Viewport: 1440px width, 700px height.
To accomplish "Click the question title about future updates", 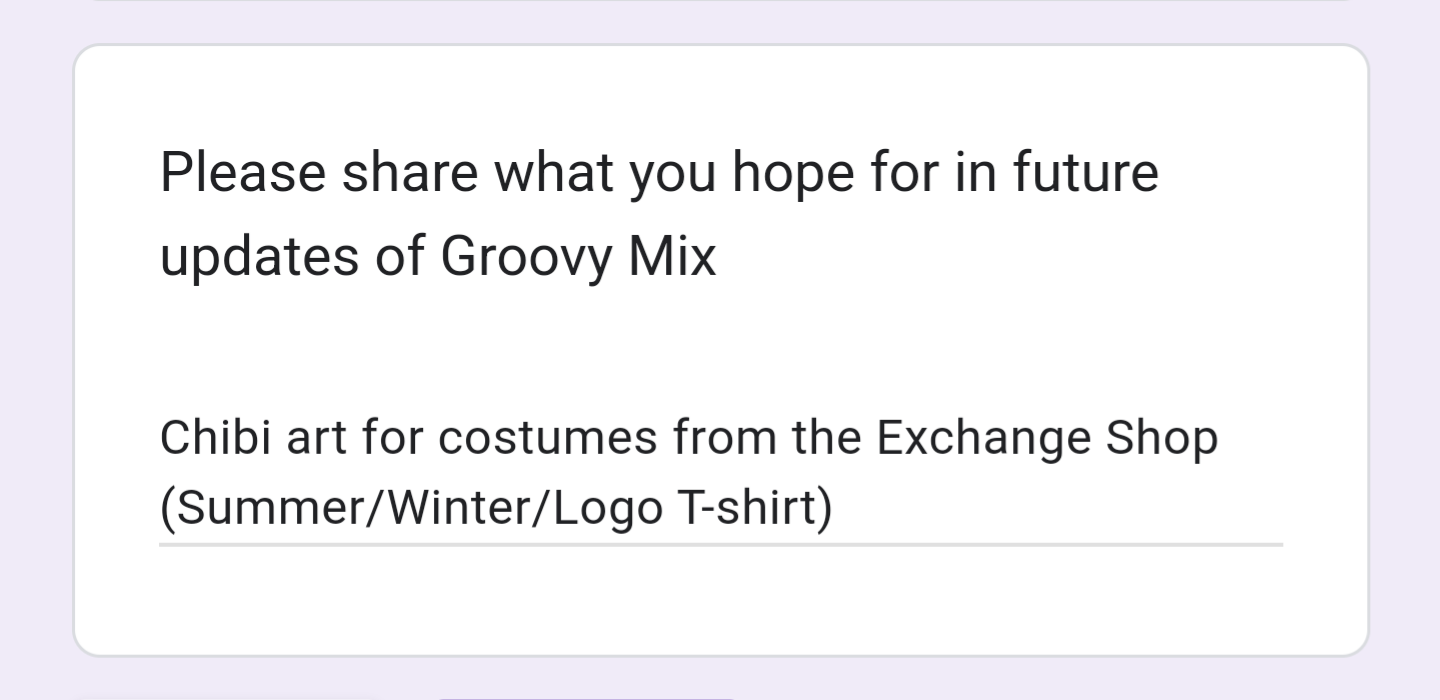I will click(660, 213).
